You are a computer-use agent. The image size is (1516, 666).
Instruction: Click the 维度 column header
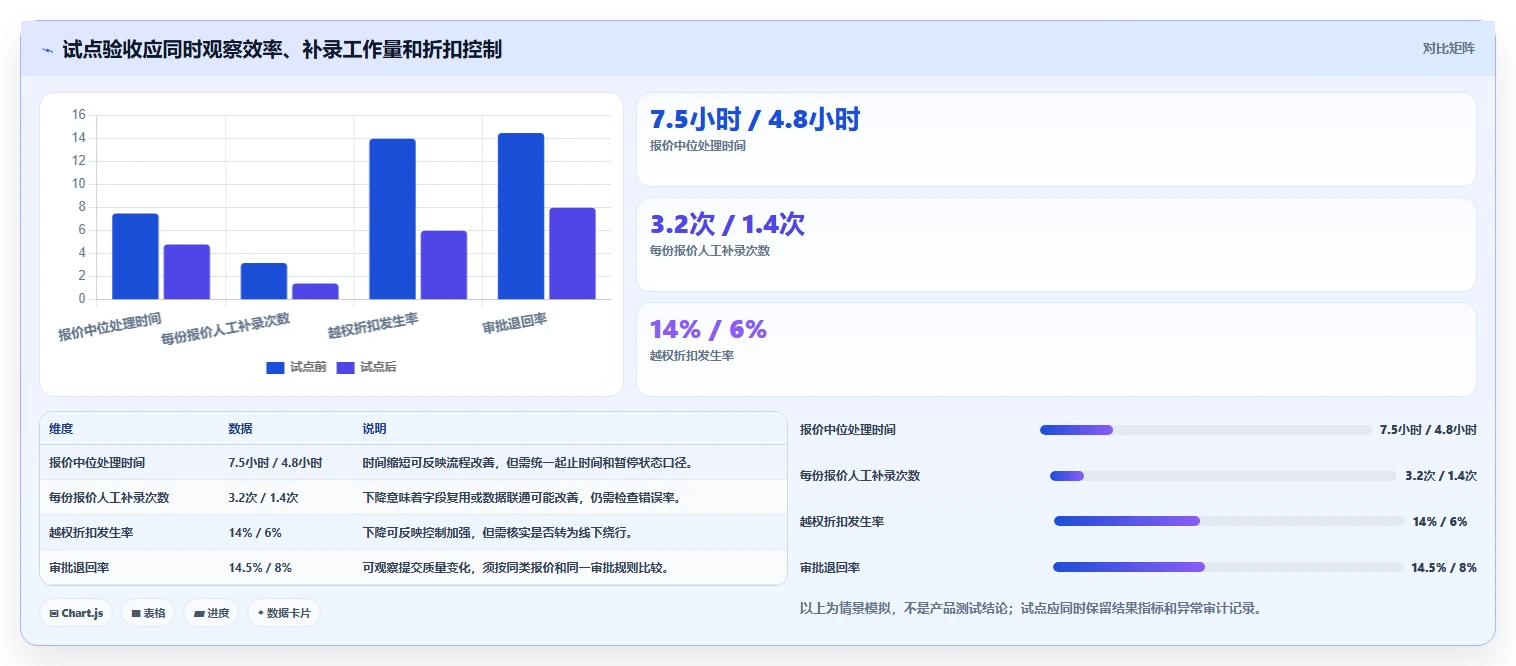point(61,429)
